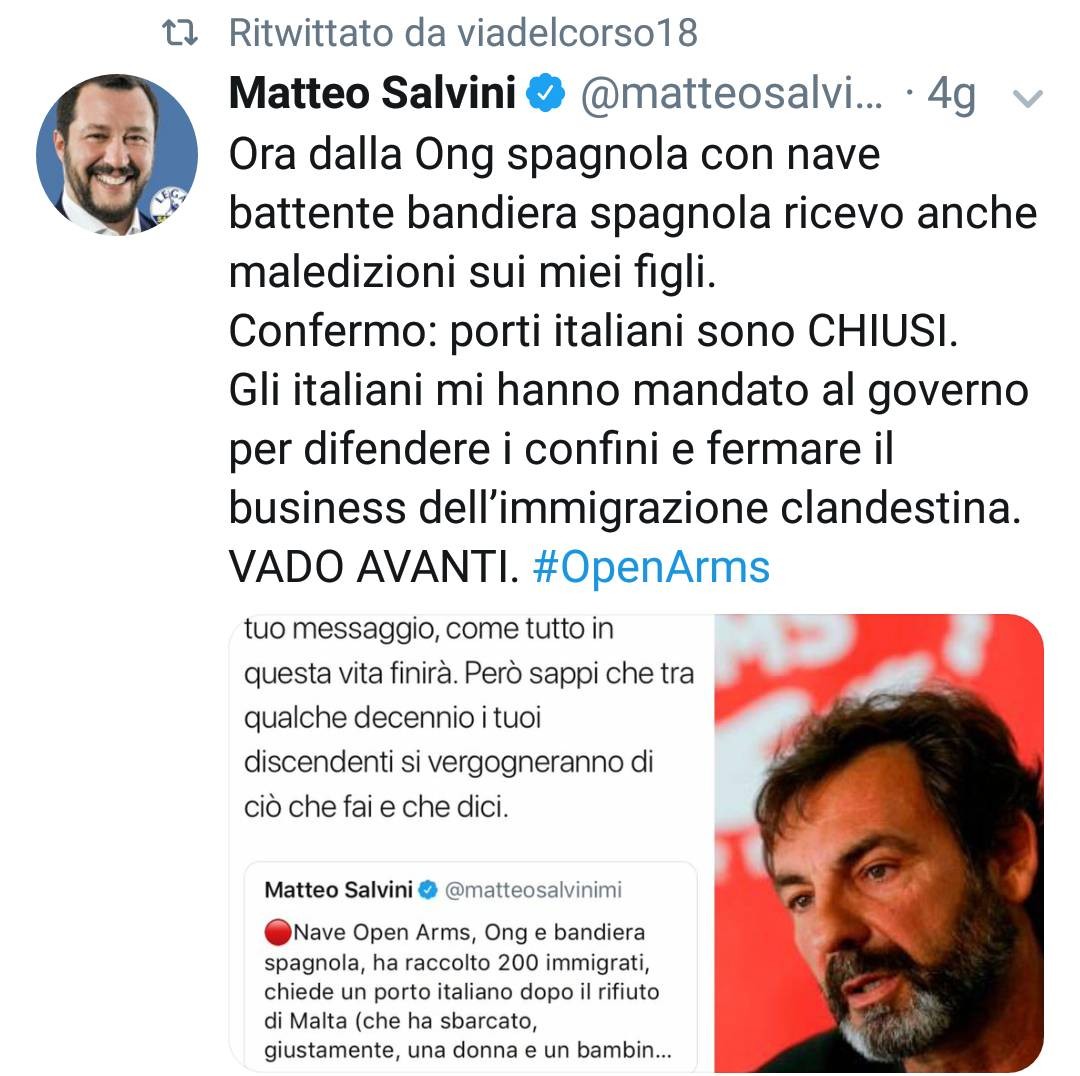The height and width of the screenshot is (1076, 1080).
Task: Expand the tweet options chevron
Action: (x=1028, y=98)
